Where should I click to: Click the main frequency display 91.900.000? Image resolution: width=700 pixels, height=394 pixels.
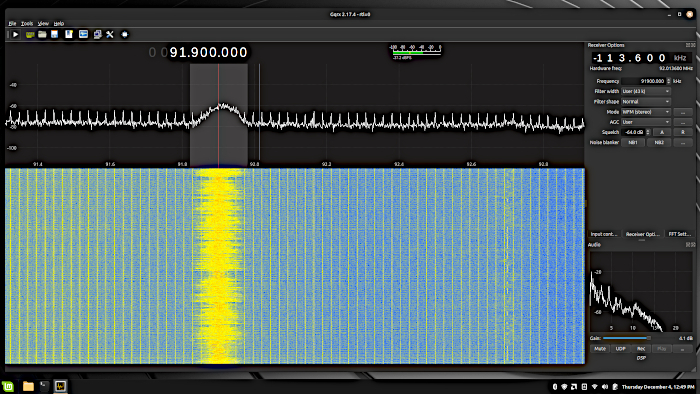click(208, 53)
